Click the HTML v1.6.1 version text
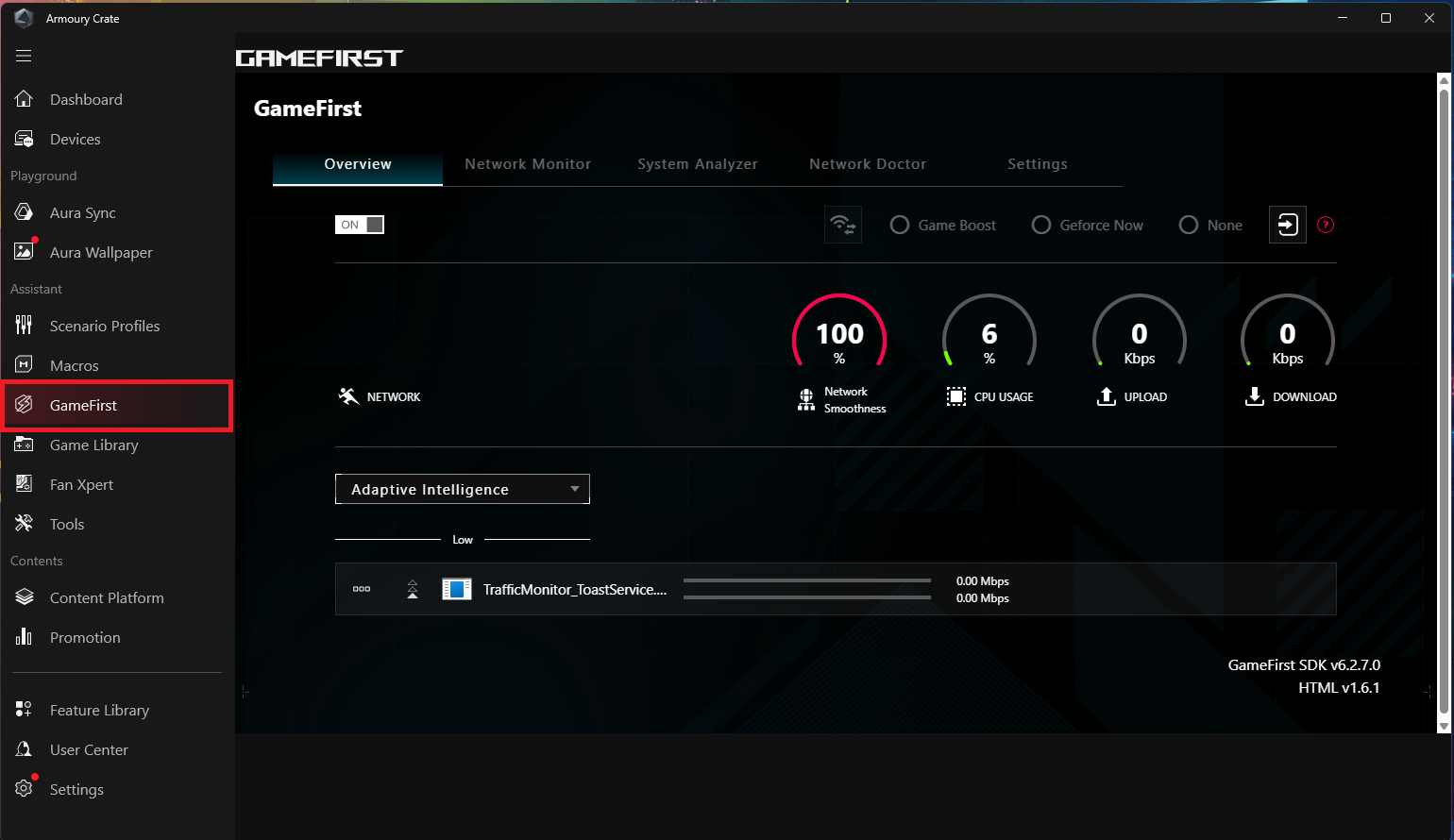The width and height of the screenshot is (1454, 840). click(1339, 687)
